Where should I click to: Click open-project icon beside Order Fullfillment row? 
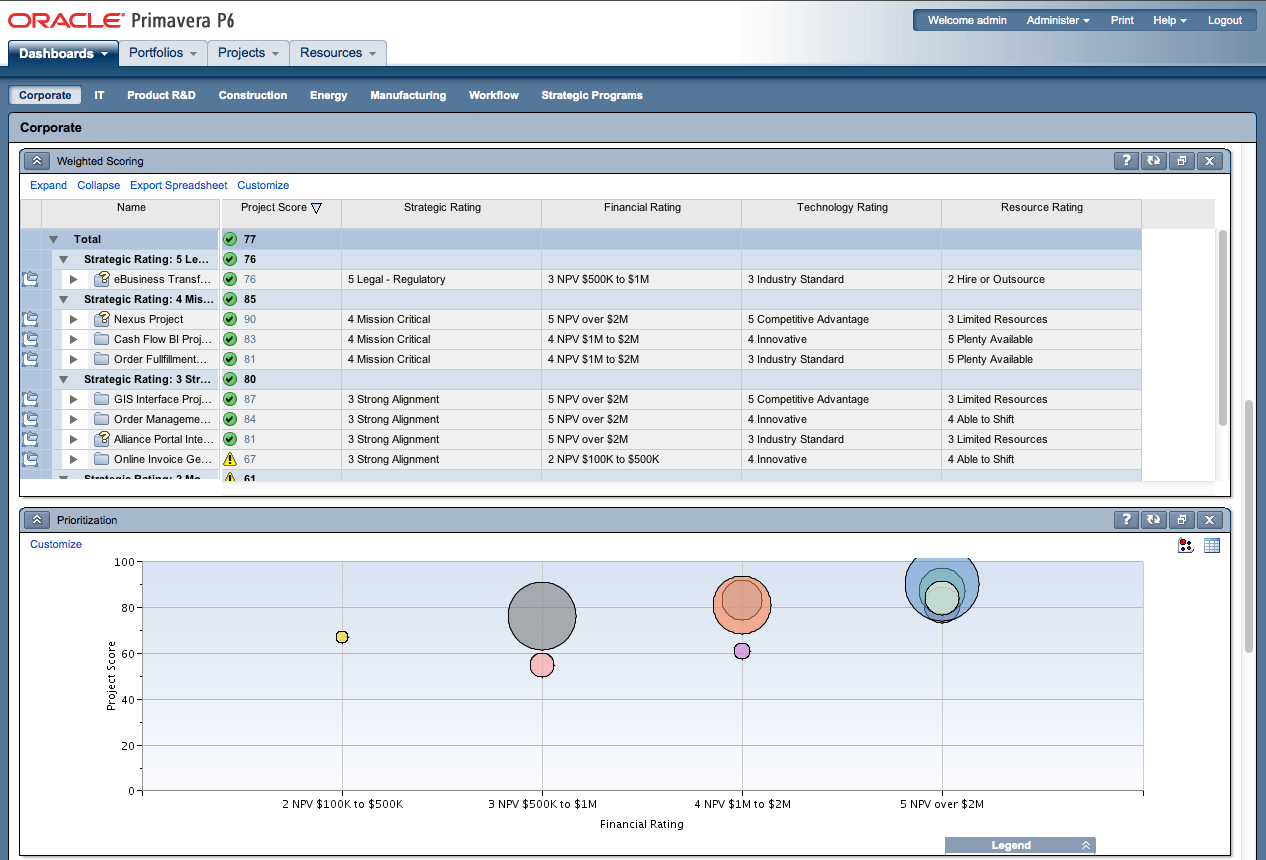[30, 359]
